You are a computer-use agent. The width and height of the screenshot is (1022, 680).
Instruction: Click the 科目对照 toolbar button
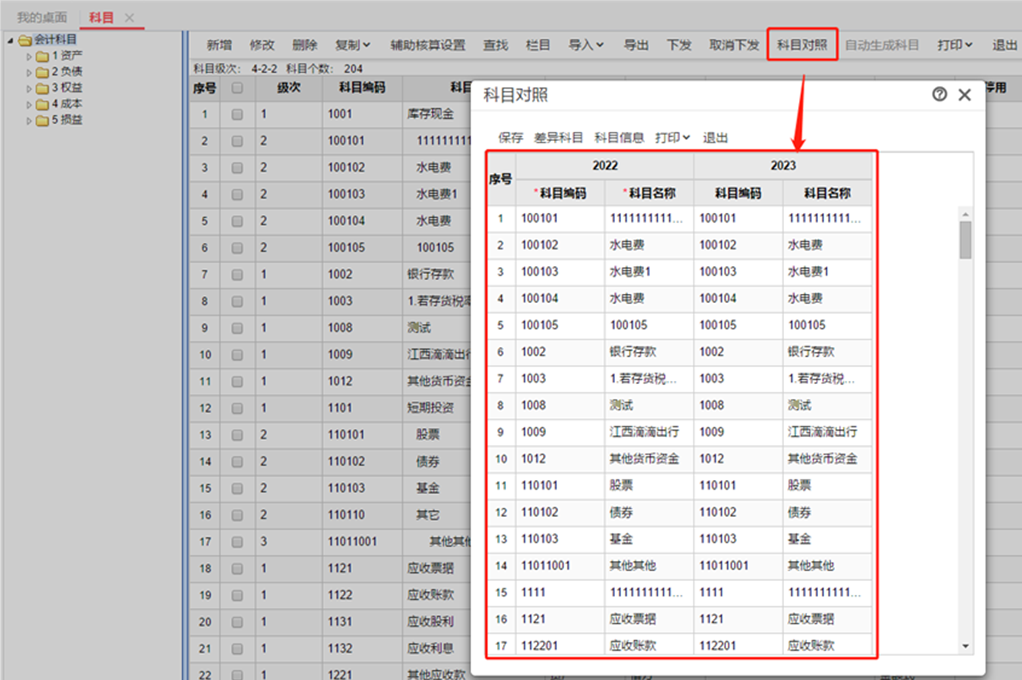coord(802,45)
